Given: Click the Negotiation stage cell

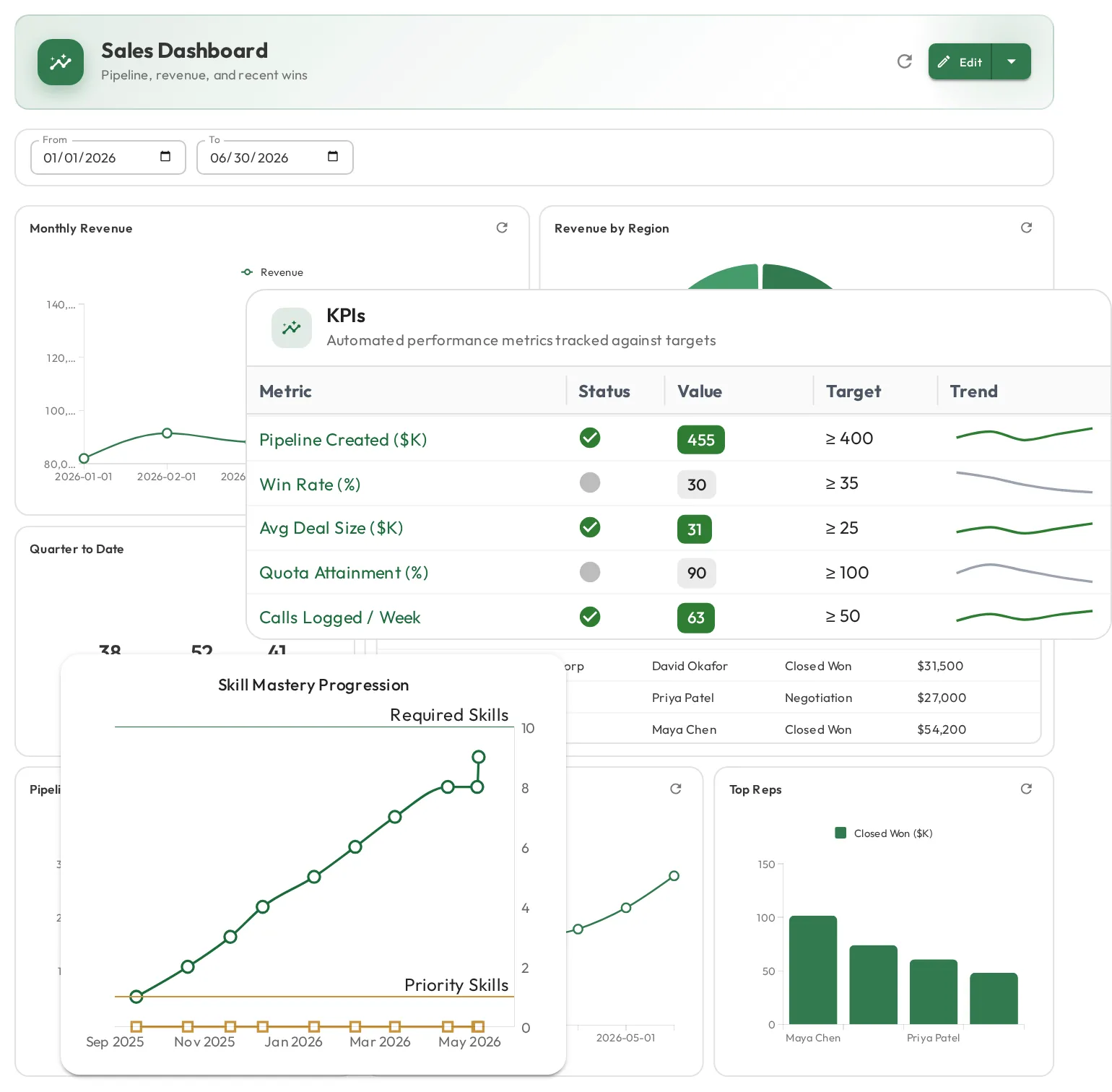Looking at the screenshot, I should pyautogui.click(x=819, y=698).
